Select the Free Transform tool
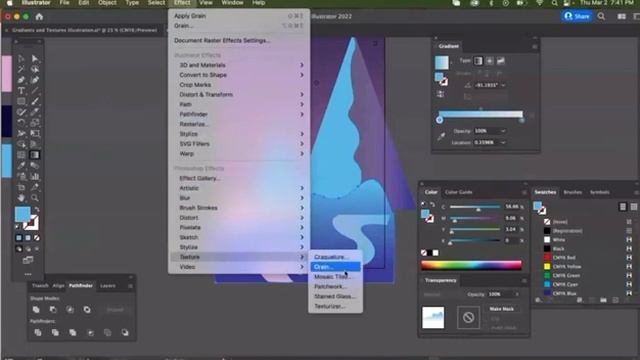 click(x=35, y=133)
